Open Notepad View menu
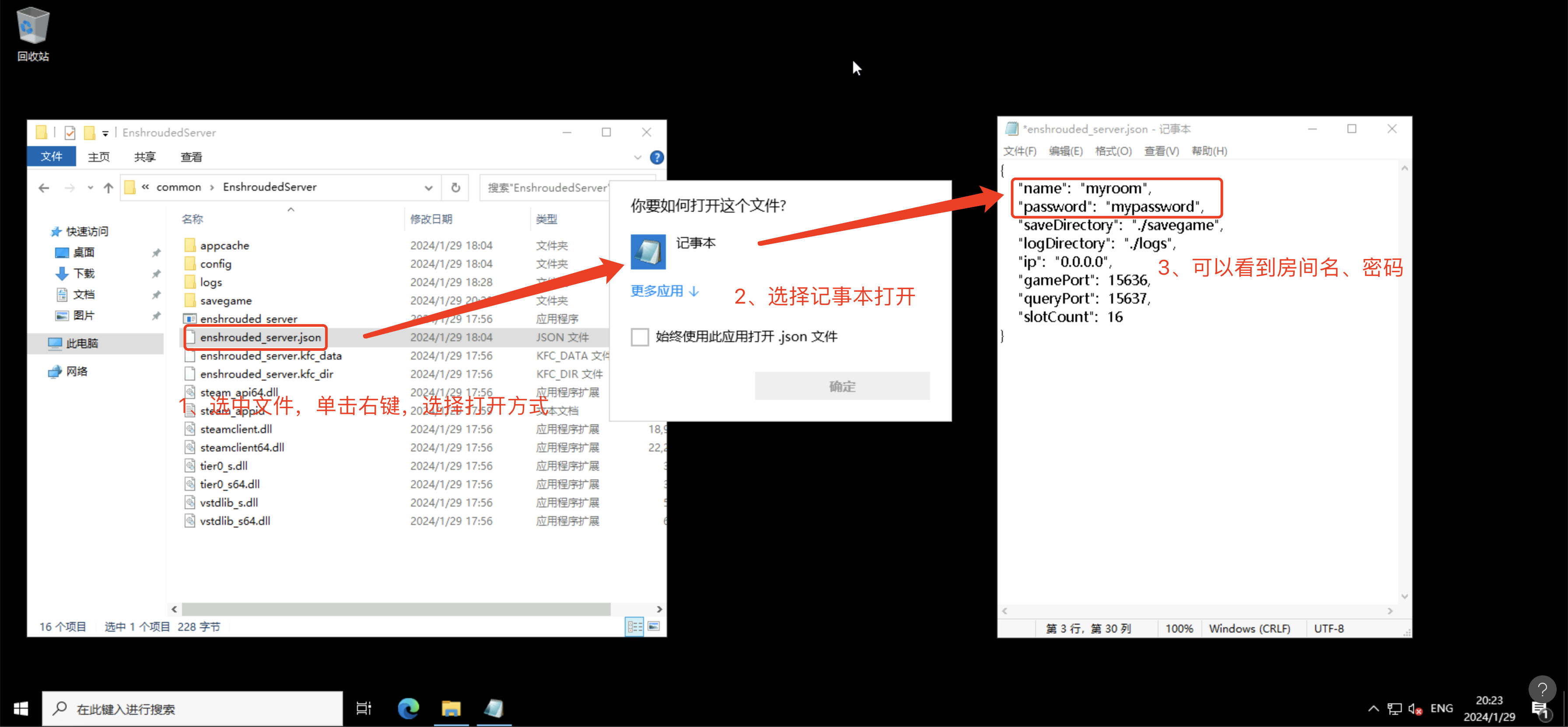 [1162, 151]
